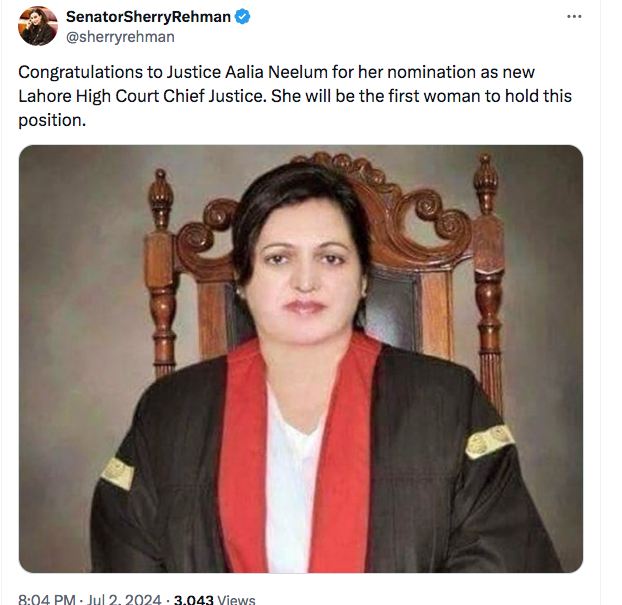The image size is (622, 605).
Task: Open the SenatorSherryRehman profile avatar
Action: point(38,26)
